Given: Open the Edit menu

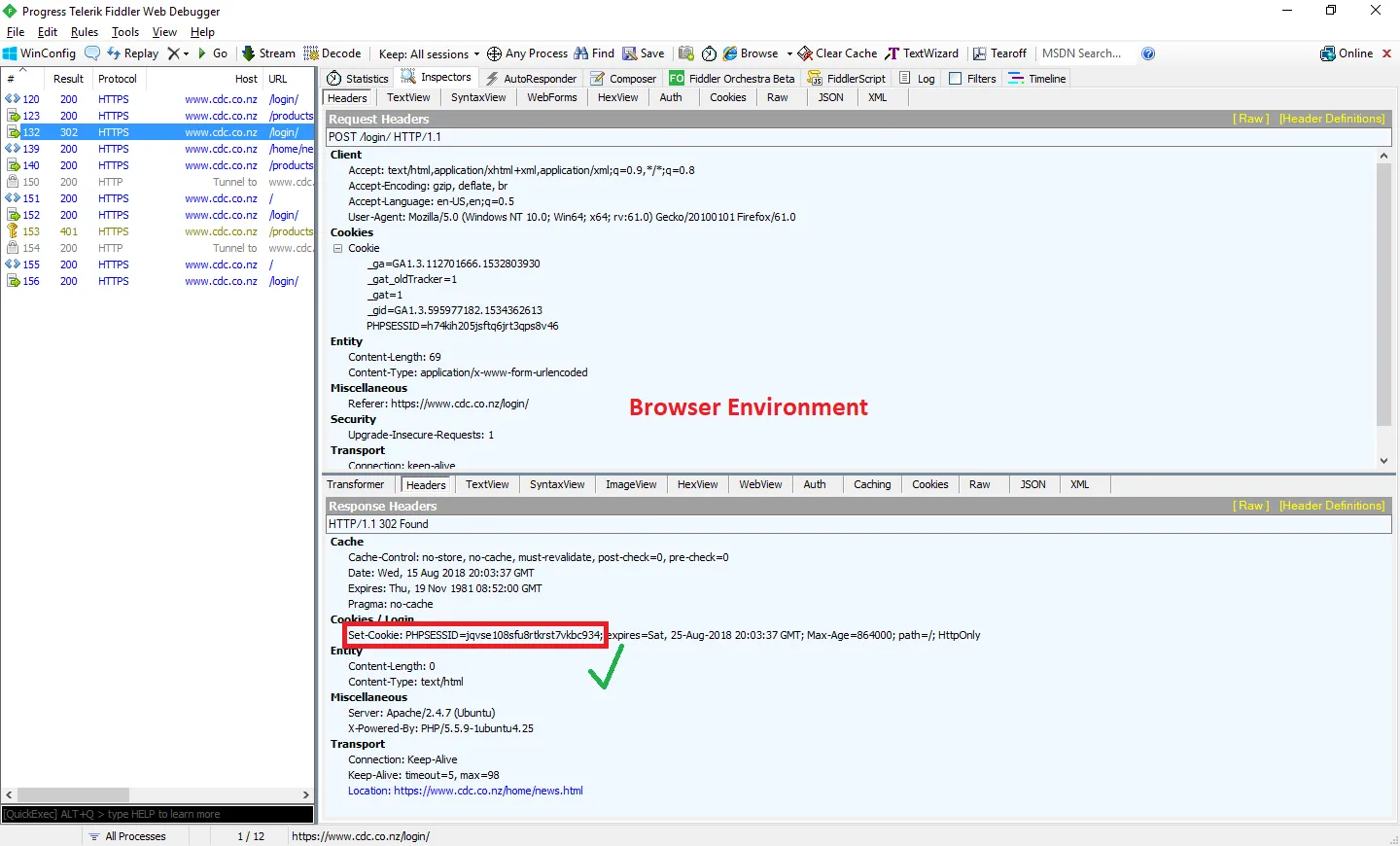Looking at the screenshot, I should [48, 32].
